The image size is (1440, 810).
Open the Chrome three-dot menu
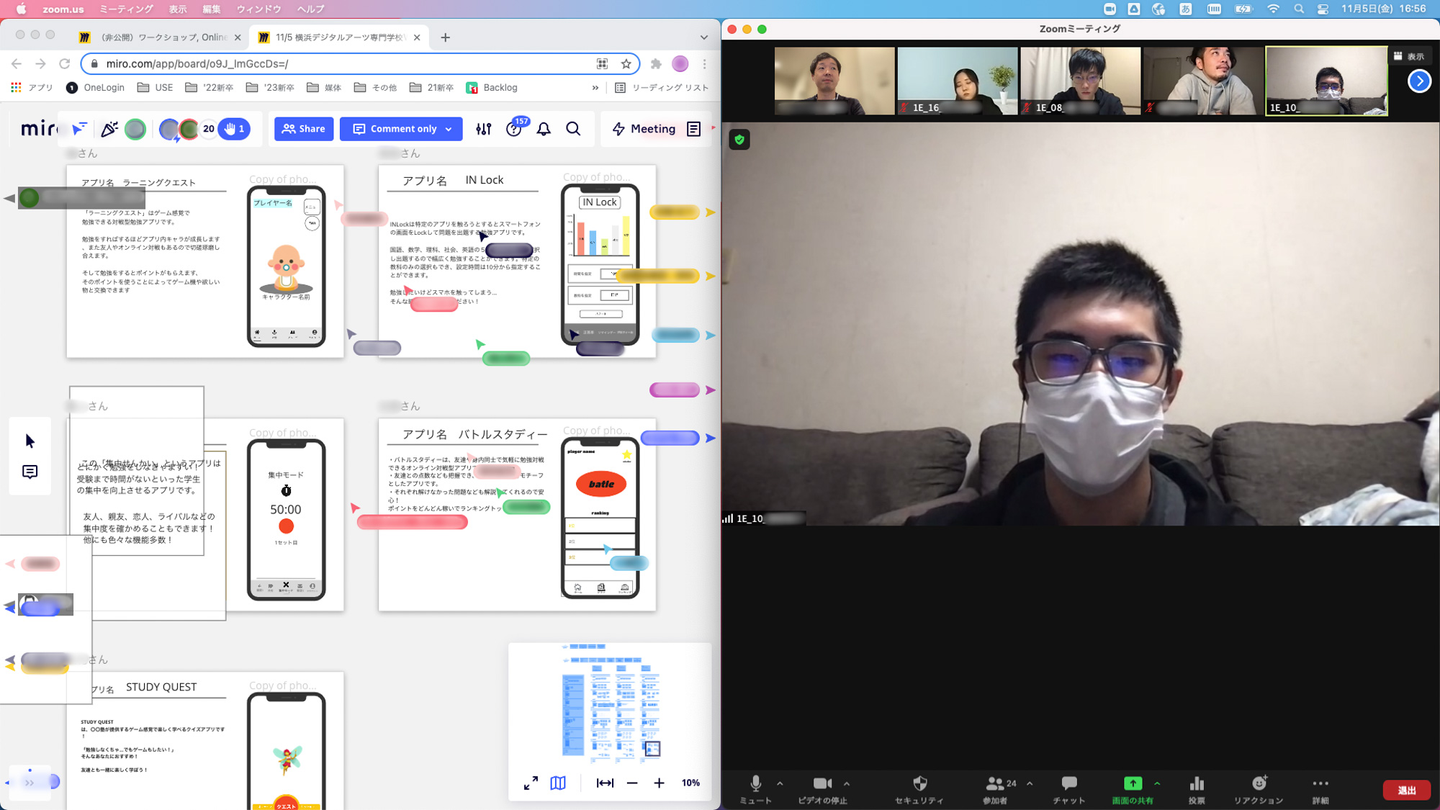[x=704, y=64]
